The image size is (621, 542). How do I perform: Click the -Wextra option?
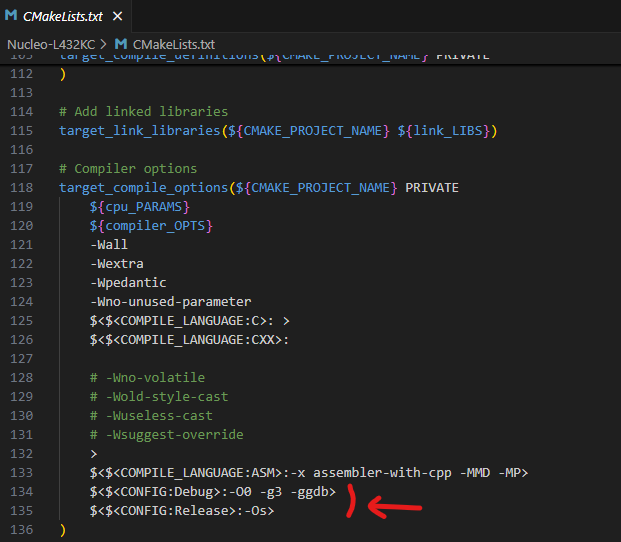(117, 264)
